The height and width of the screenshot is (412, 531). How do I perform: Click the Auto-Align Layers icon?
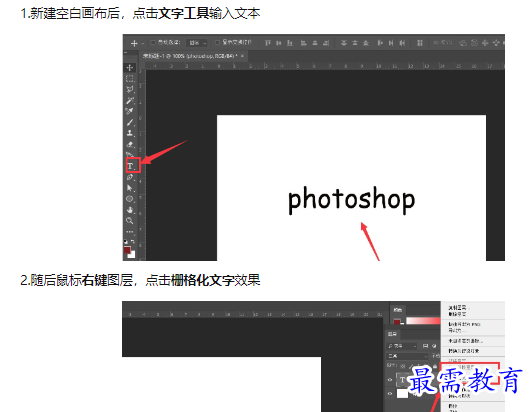(x=420, y=43)
